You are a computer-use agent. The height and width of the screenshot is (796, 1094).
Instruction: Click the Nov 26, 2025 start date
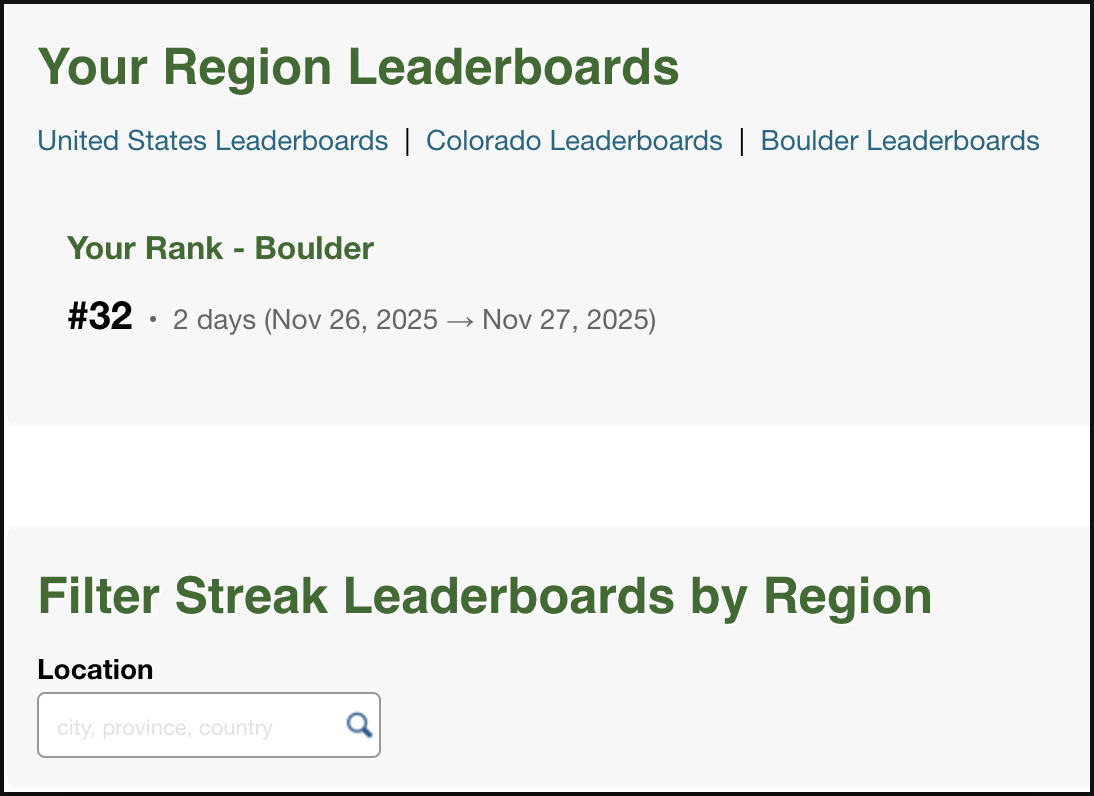[355, 320]
